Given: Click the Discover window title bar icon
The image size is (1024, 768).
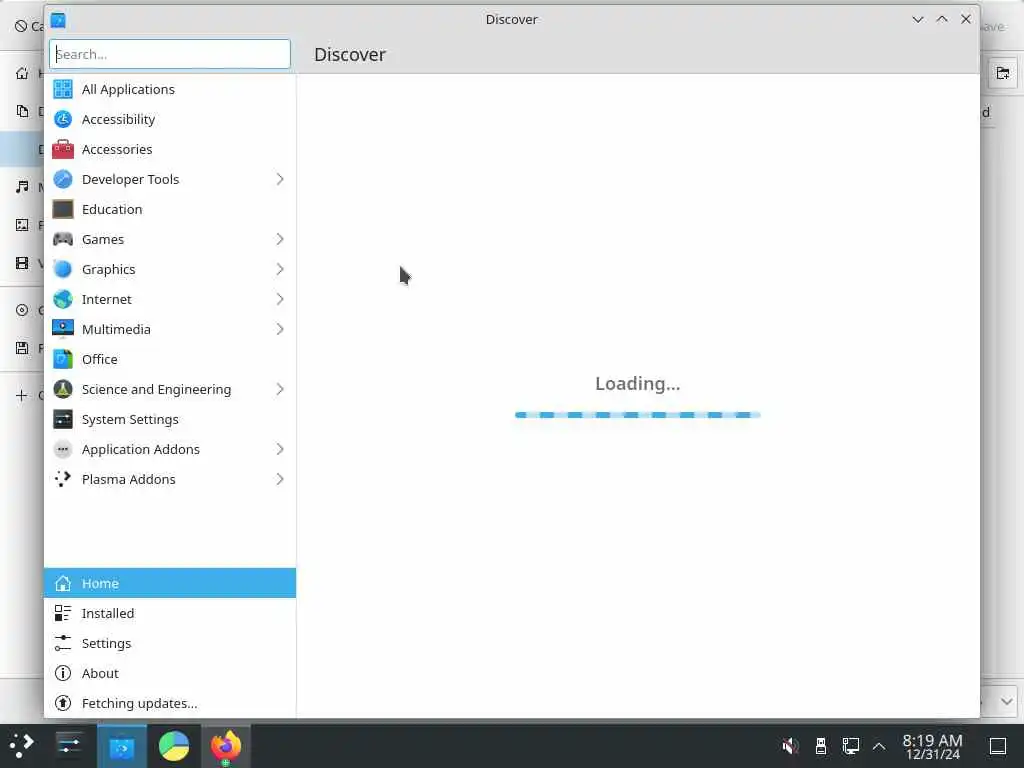Looking at the screenshot, I should 58,20.
